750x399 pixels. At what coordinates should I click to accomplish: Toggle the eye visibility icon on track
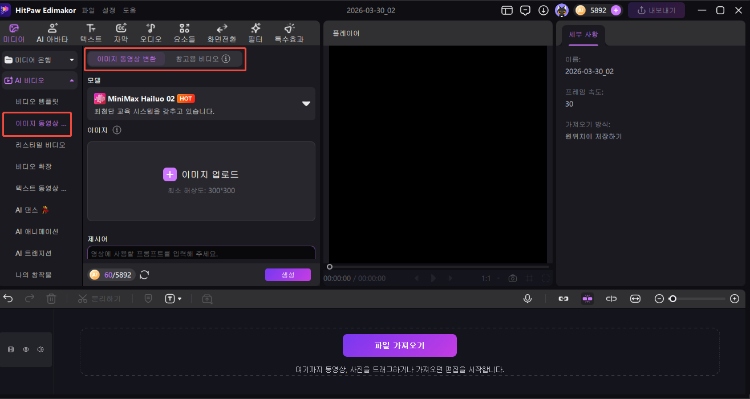click(26, 349)
